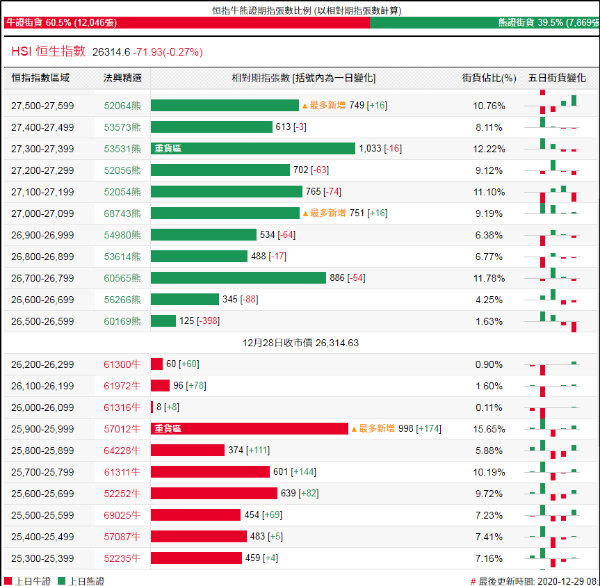Image resolution: width=600 pixels, height=586 pixels.
Task: Open warrant link 57012牛
Action: (x=122, y=429)
